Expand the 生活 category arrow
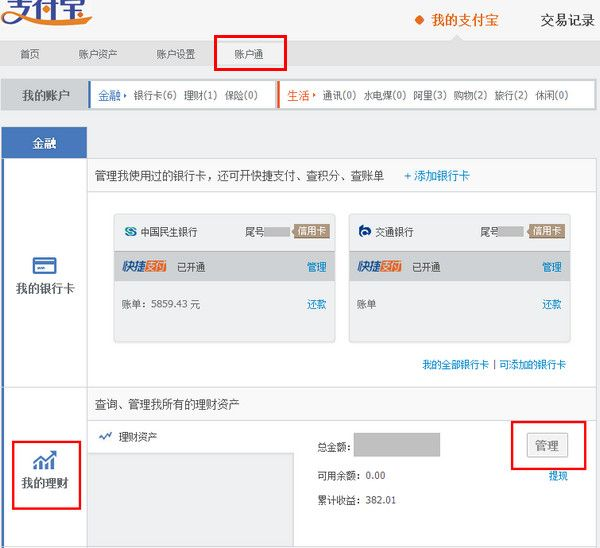Image resolution: width=600 pixels, height=548 pixels. 314,96
